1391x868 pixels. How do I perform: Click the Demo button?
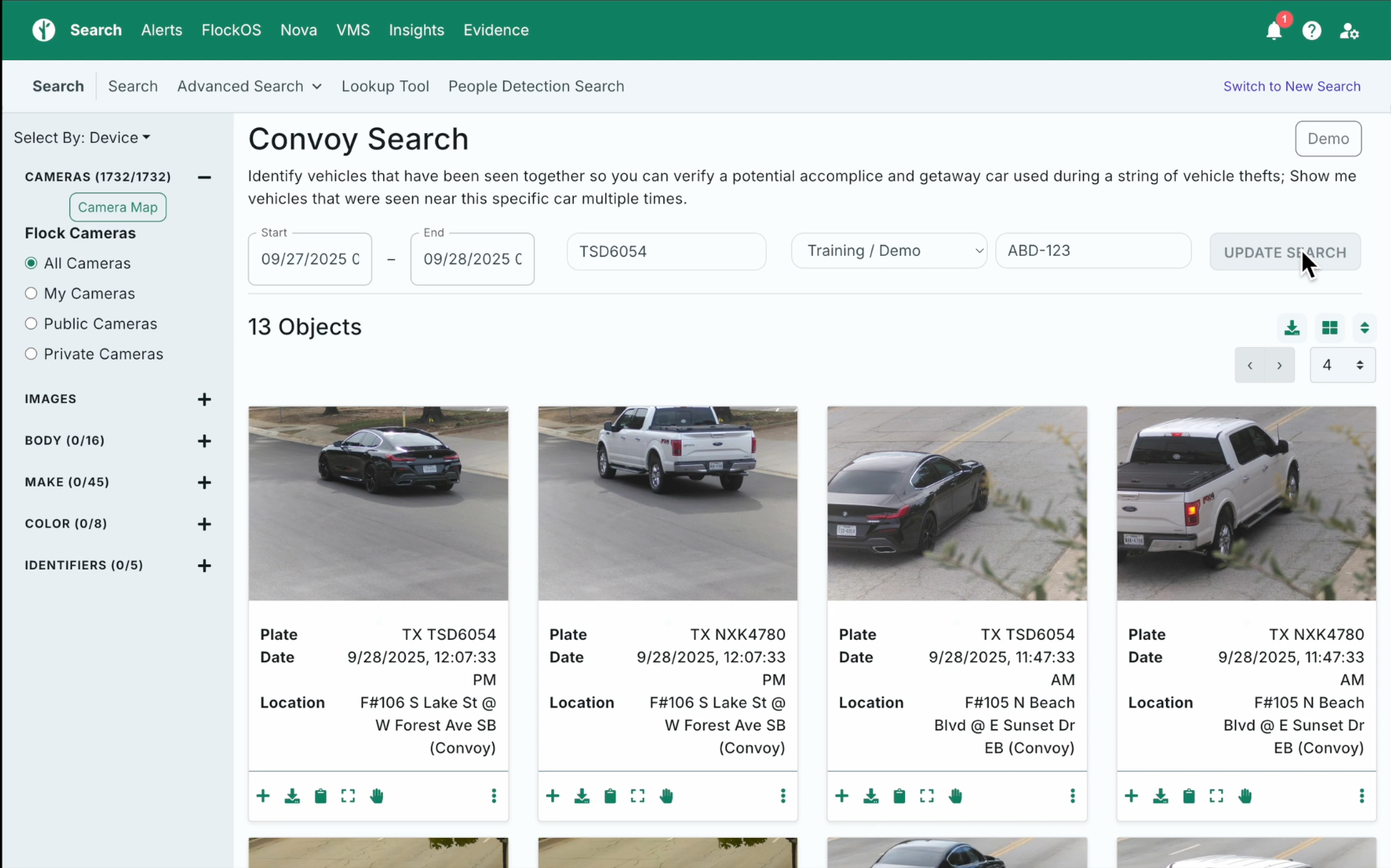tap(1328, 139)
